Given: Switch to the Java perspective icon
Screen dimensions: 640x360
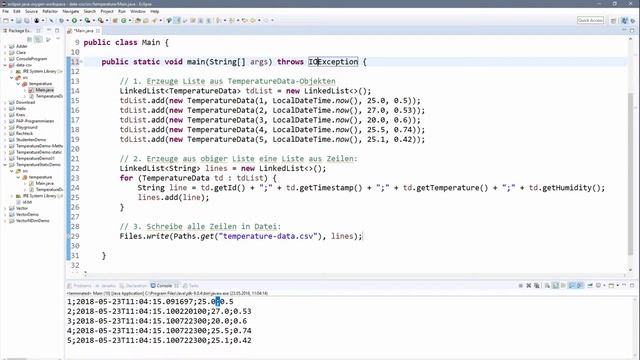Looking at the screenshot, I should (624, 20).
